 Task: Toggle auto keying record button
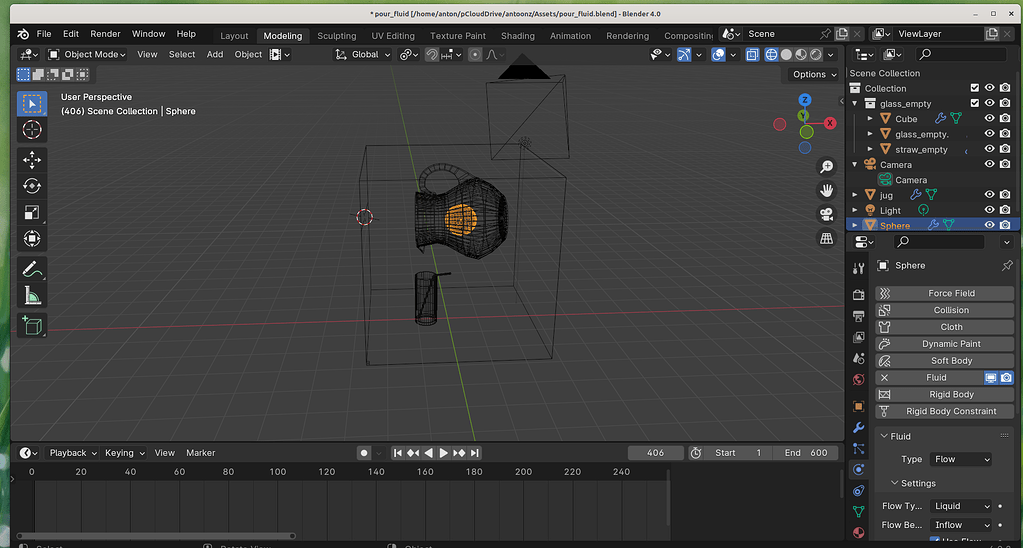click(x=364, y=453)
